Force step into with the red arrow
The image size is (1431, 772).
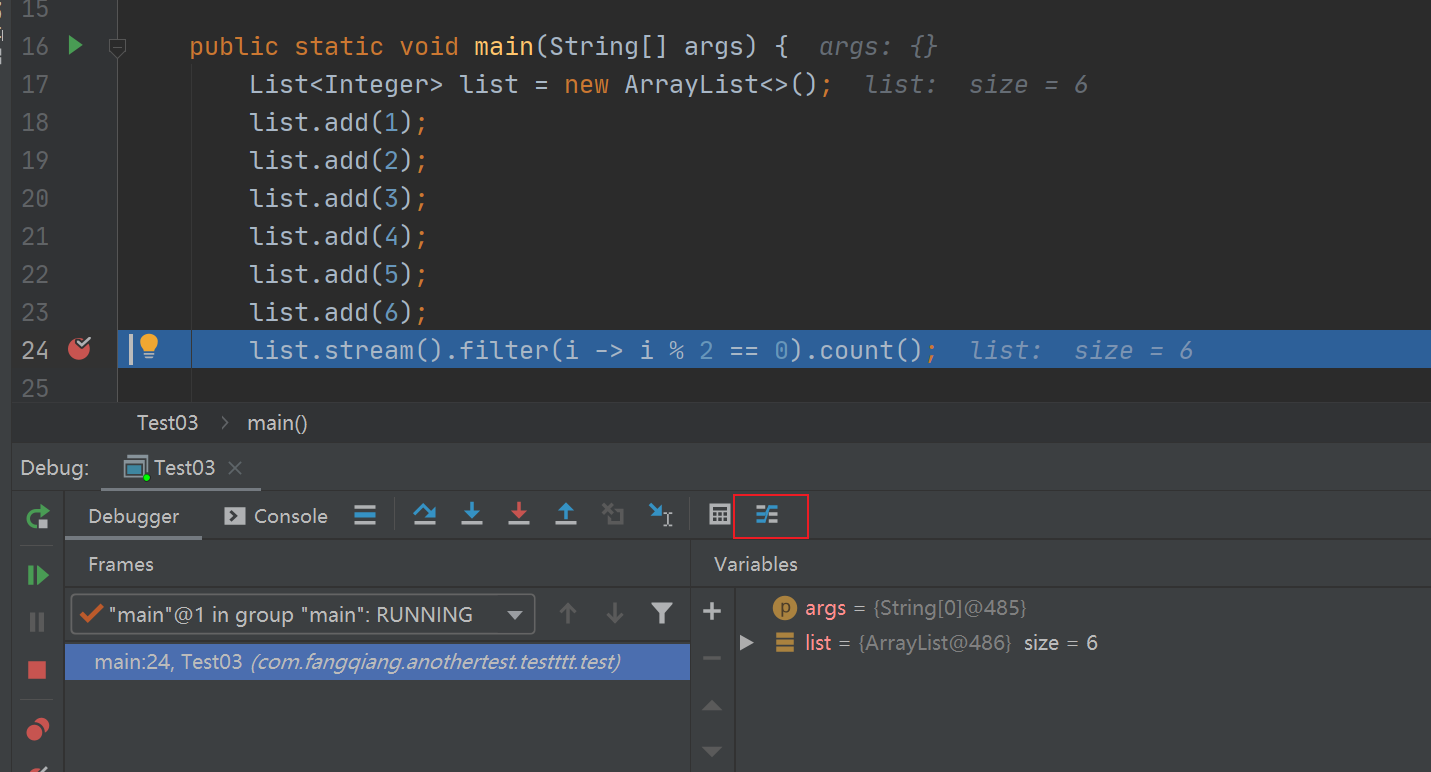[519, 515]
